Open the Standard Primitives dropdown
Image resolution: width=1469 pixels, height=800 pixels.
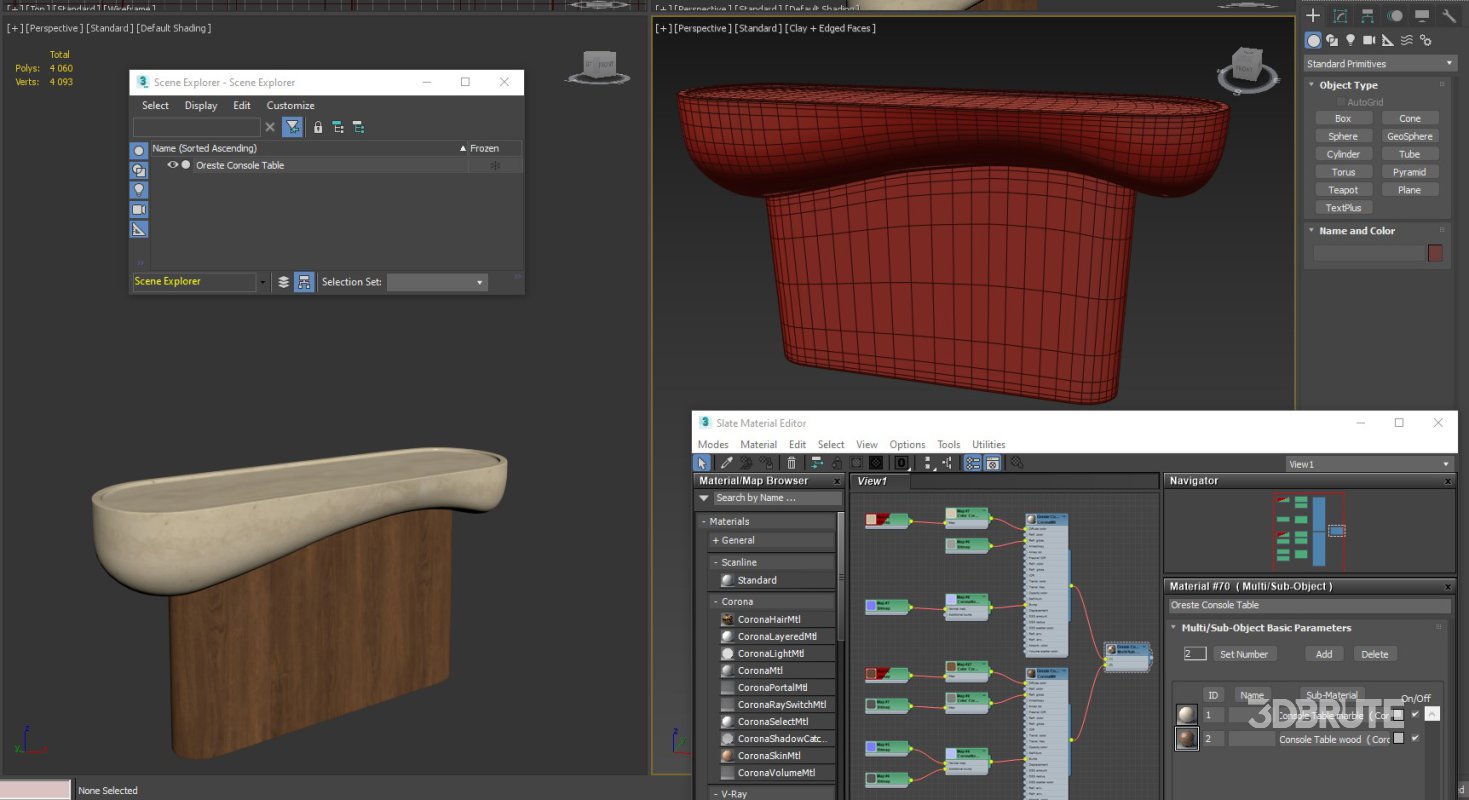click(x=1379, y=64)
